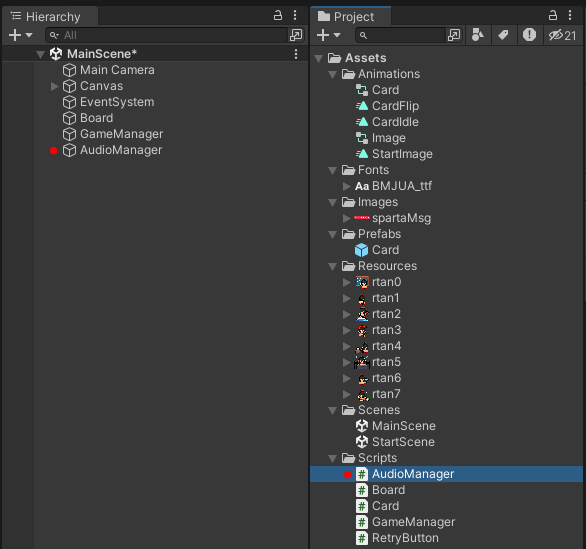The height and width of the screenshot is (549, 586).
Task: Open Project search in window icon
Action: (454, 35)
